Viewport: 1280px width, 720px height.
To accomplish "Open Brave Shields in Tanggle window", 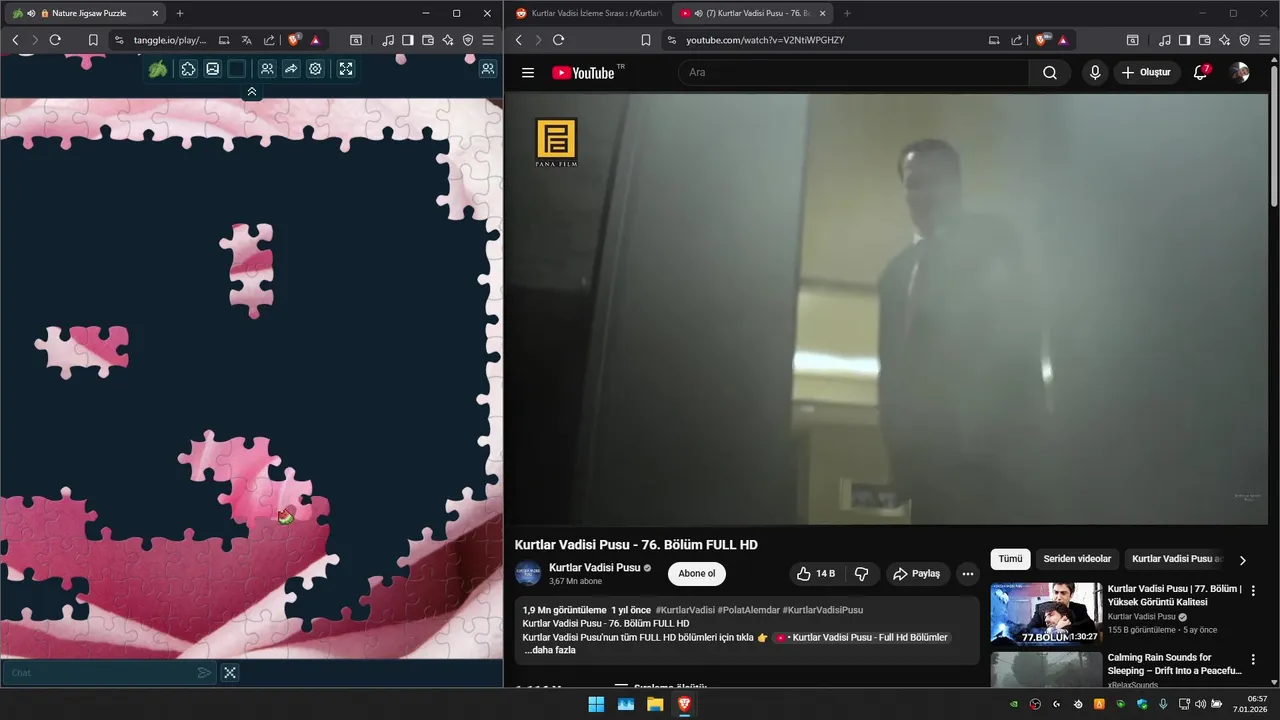I will (294, 40).
